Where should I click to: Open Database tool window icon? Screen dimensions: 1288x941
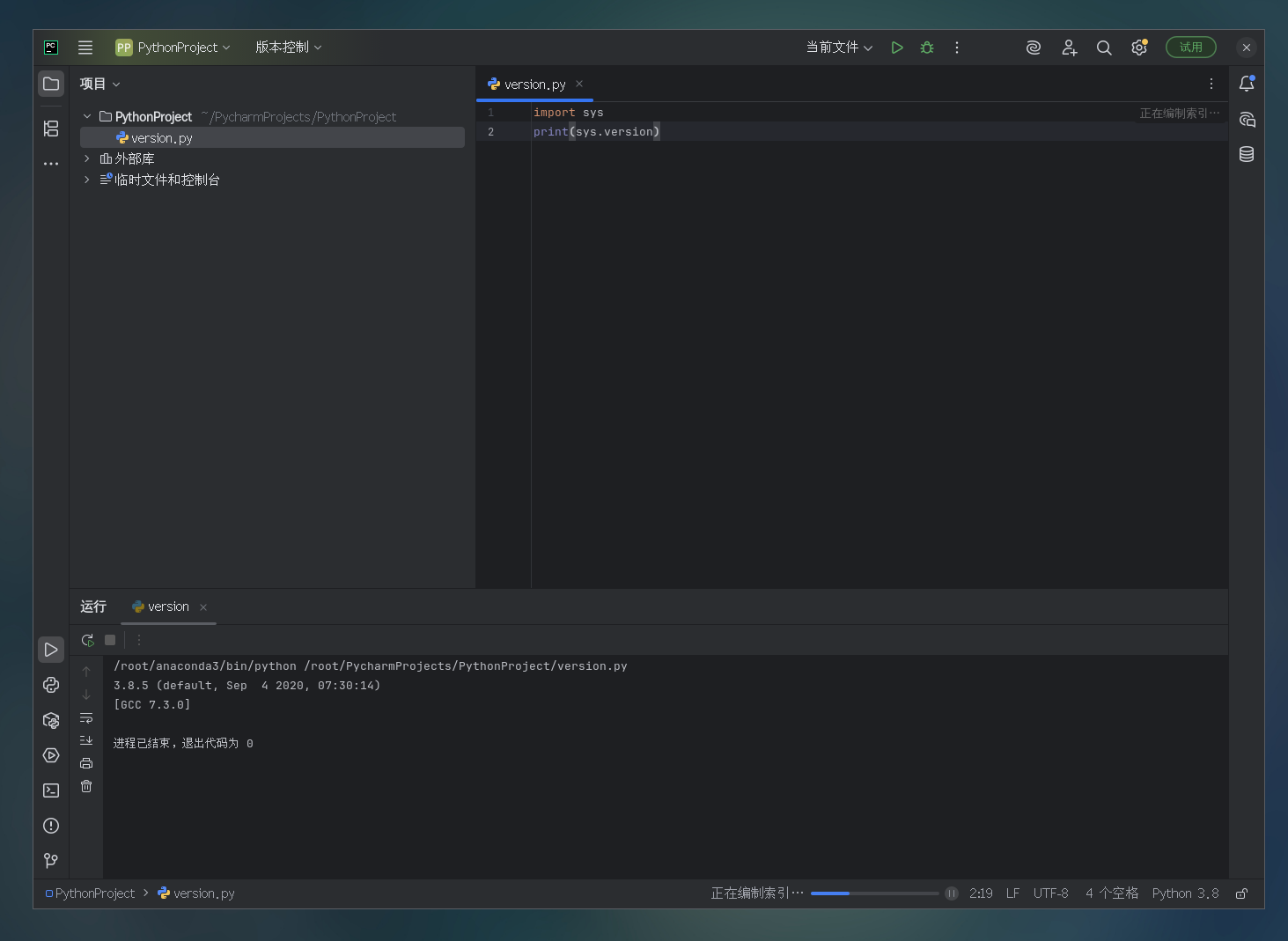(x=1247, y=155)
